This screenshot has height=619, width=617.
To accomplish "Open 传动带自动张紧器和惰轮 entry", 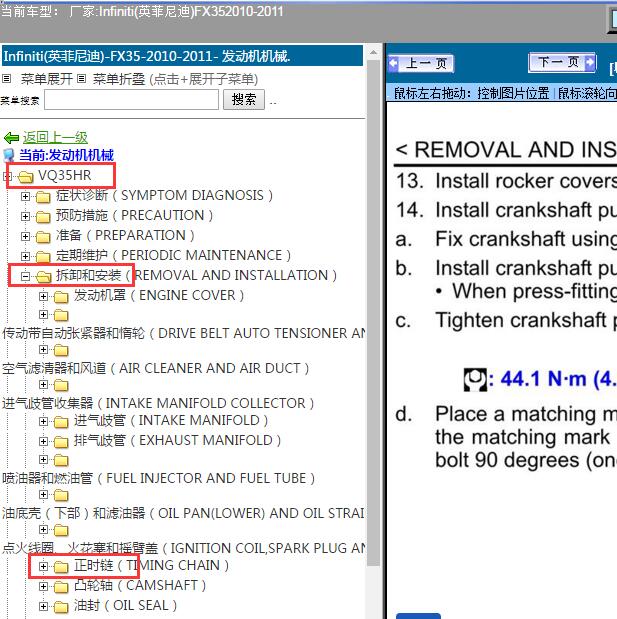I will (183, 333).
